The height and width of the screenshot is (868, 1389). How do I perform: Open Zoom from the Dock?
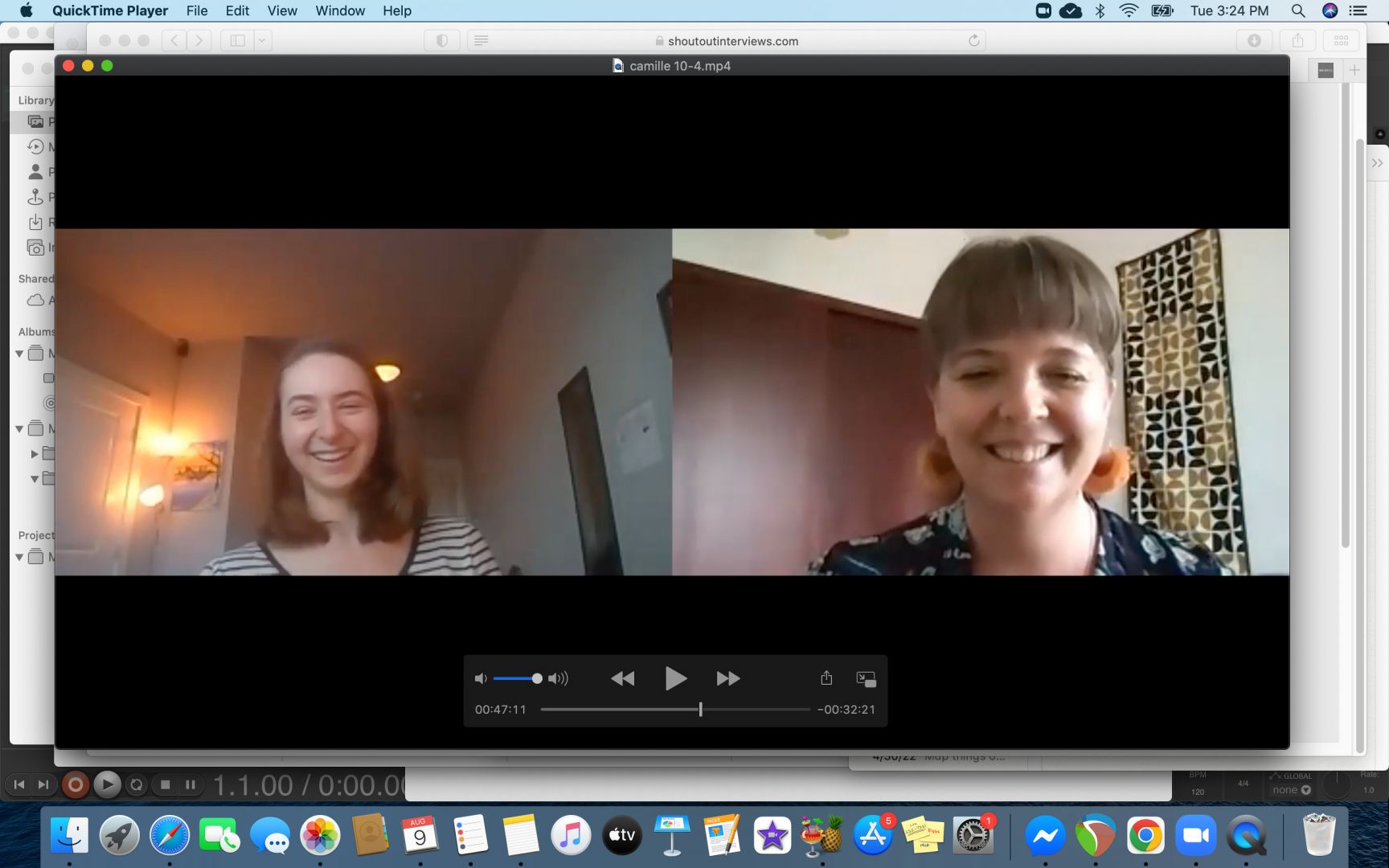[1195, 837]
